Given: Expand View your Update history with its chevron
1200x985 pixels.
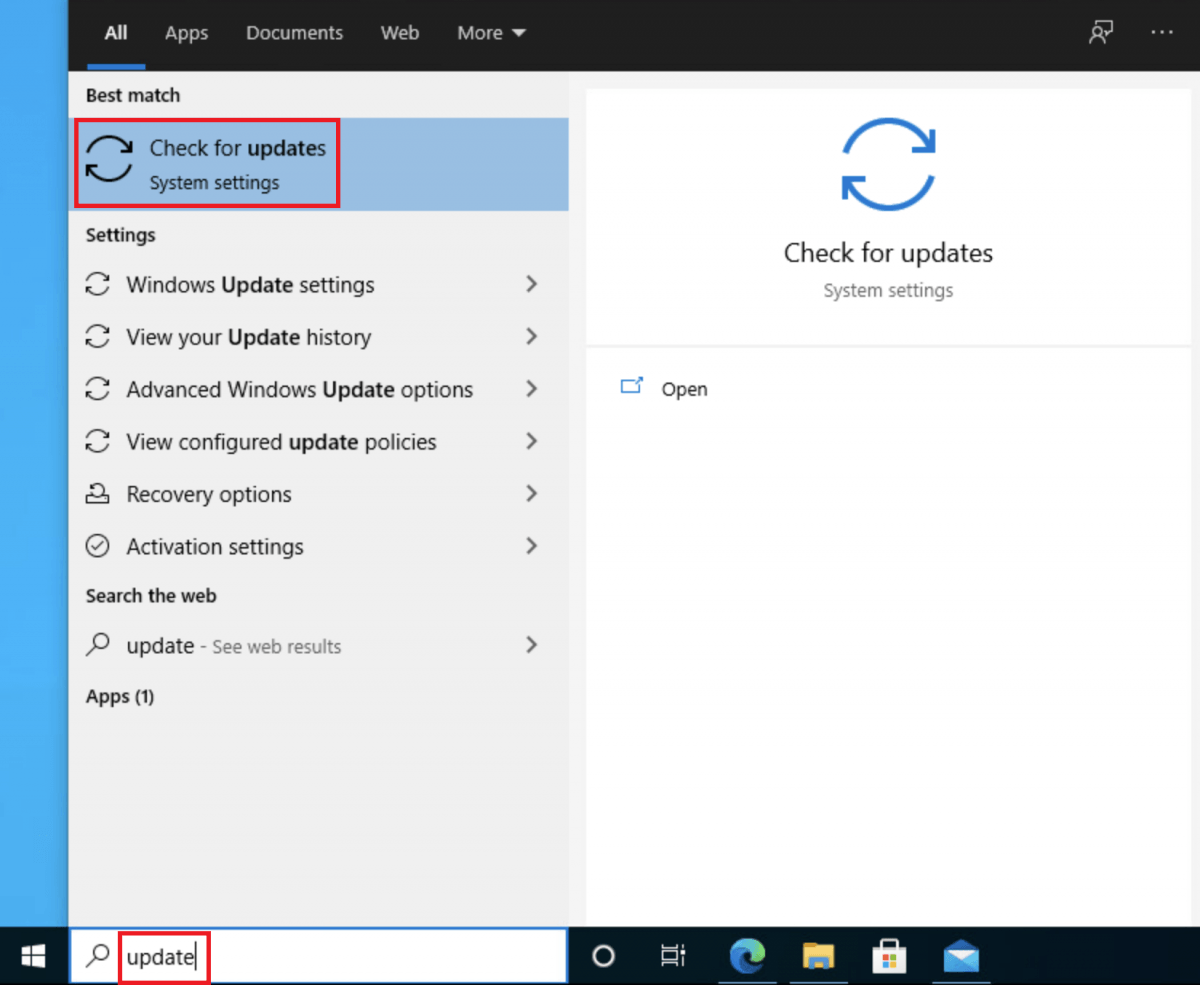Looking at the screenshot, I should click(531, 337).
